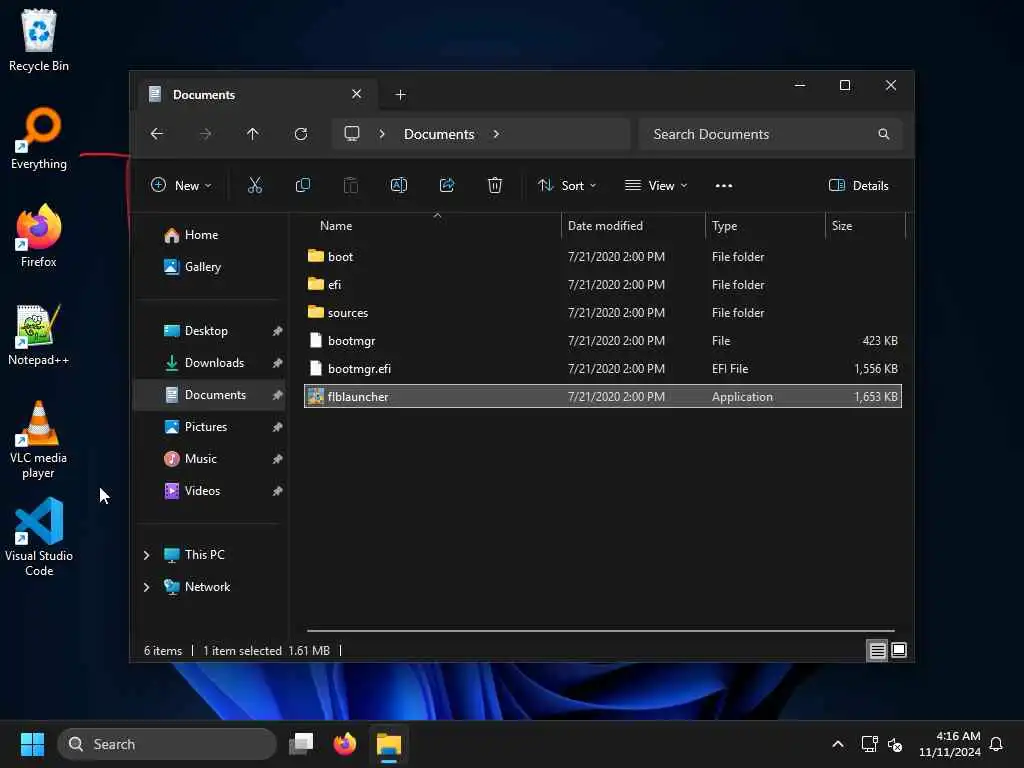The image size is (1024, 768).
Task: Go back with the left arrow
Action: (157, 134)
